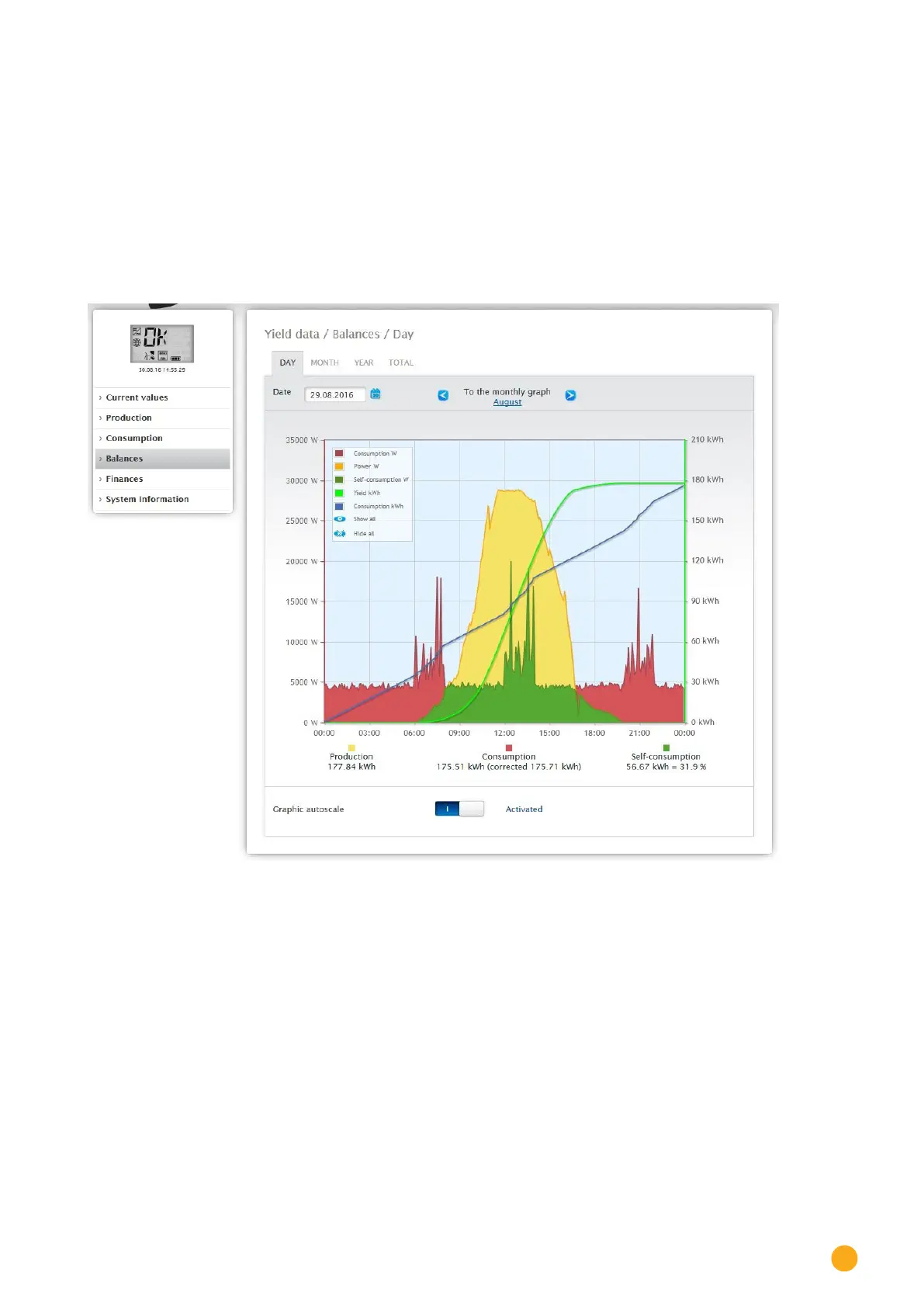Click the Hide all crossed-eye icon
The image size is (924, 1307).
[340, 533]
